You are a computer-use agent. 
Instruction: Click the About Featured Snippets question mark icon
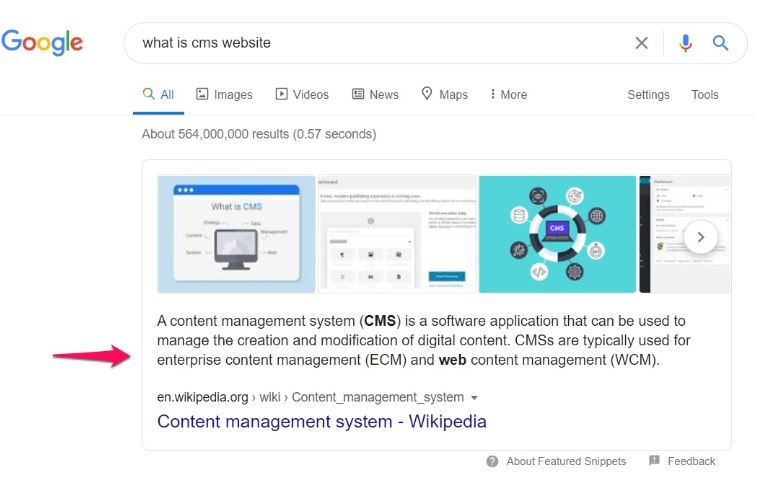(492, 462)
